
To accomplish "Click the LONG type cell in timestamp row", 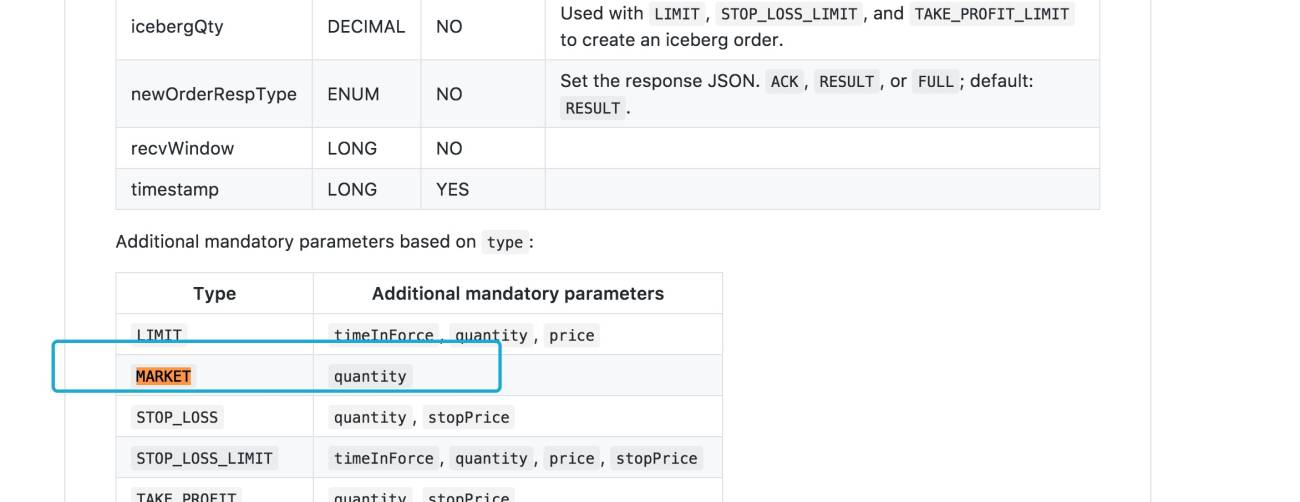I will pyautogui.click(x=366, y=189).
